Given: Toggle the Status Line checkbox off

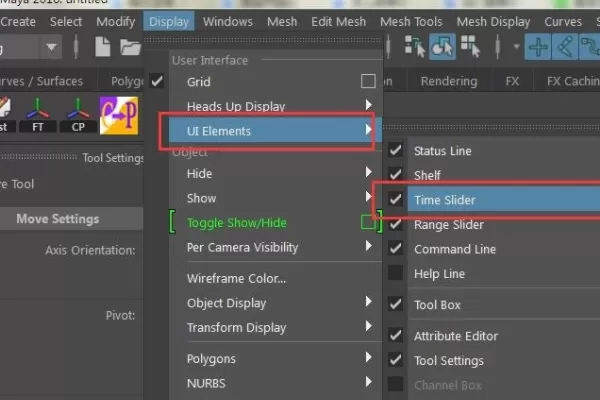Looking at the screenshot, I should (396, 151).
